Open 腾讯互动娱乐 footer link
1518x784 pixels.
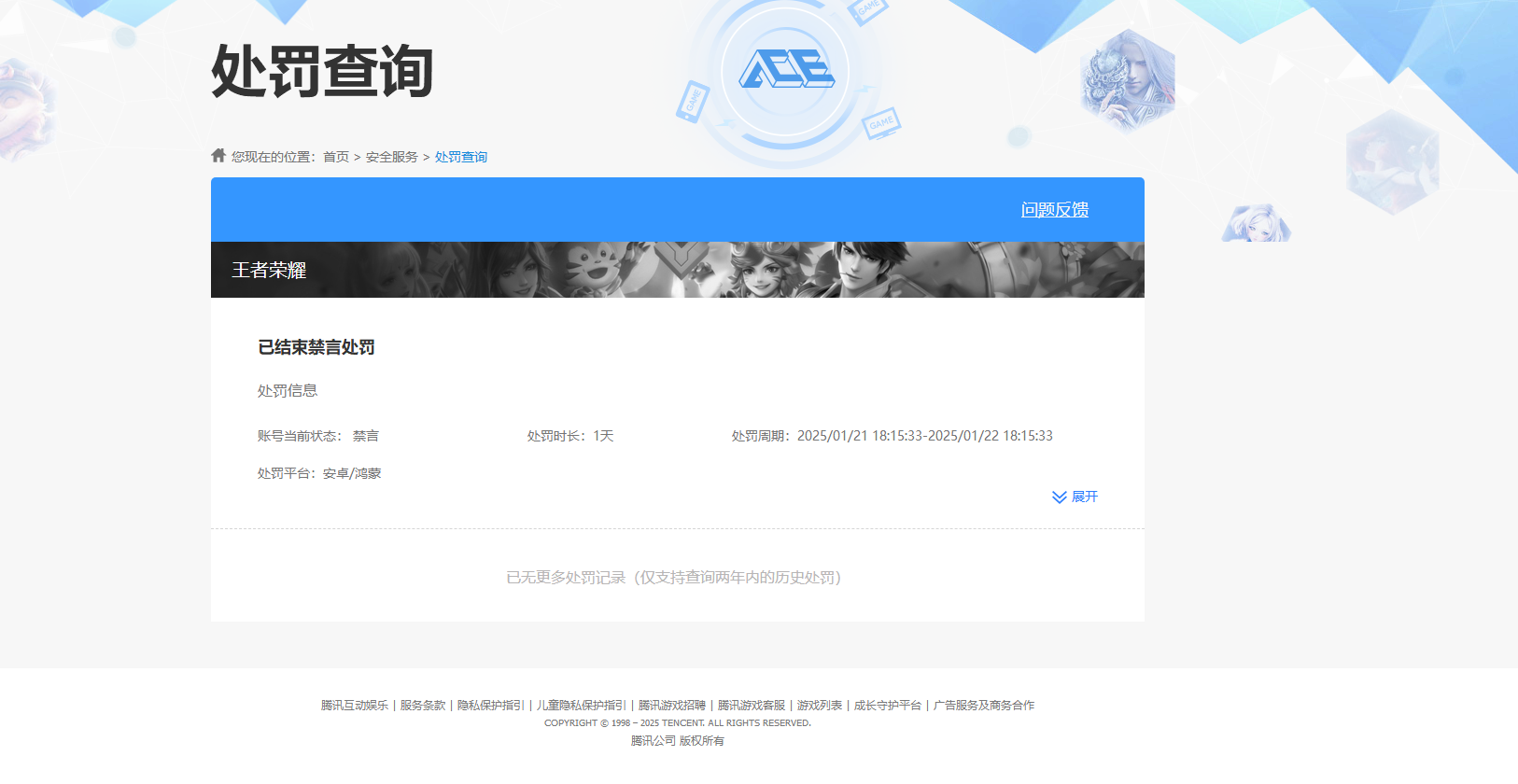355,706
